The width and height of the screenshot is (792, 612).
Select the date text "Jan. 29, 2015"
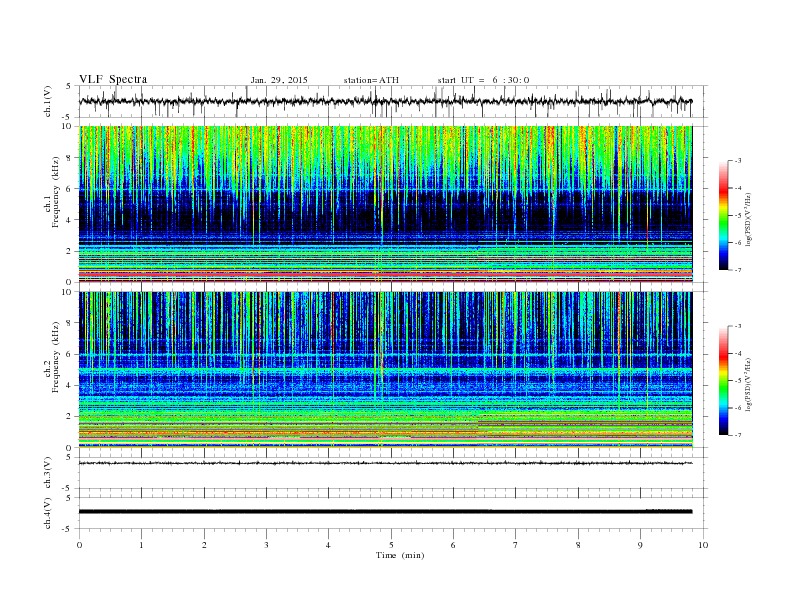[279, 80]
